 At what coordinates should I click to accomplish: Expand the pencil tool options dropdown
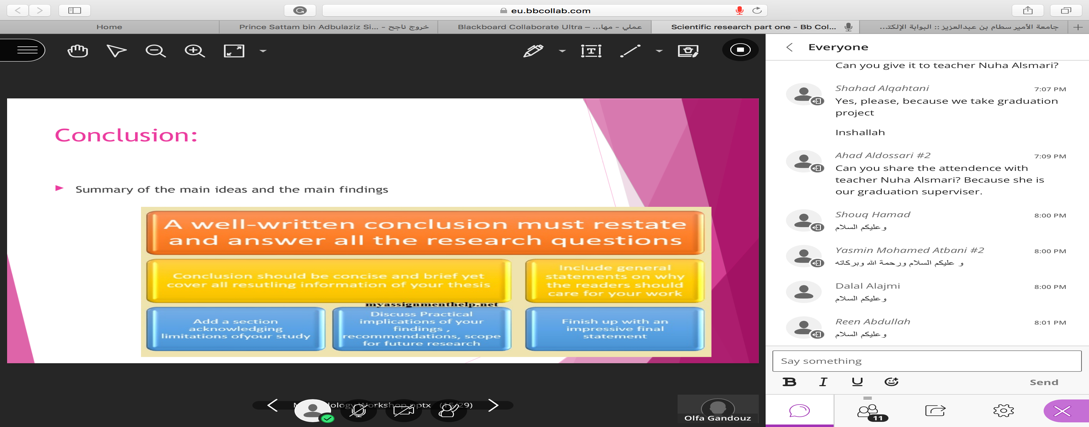(x=562, y=51)
